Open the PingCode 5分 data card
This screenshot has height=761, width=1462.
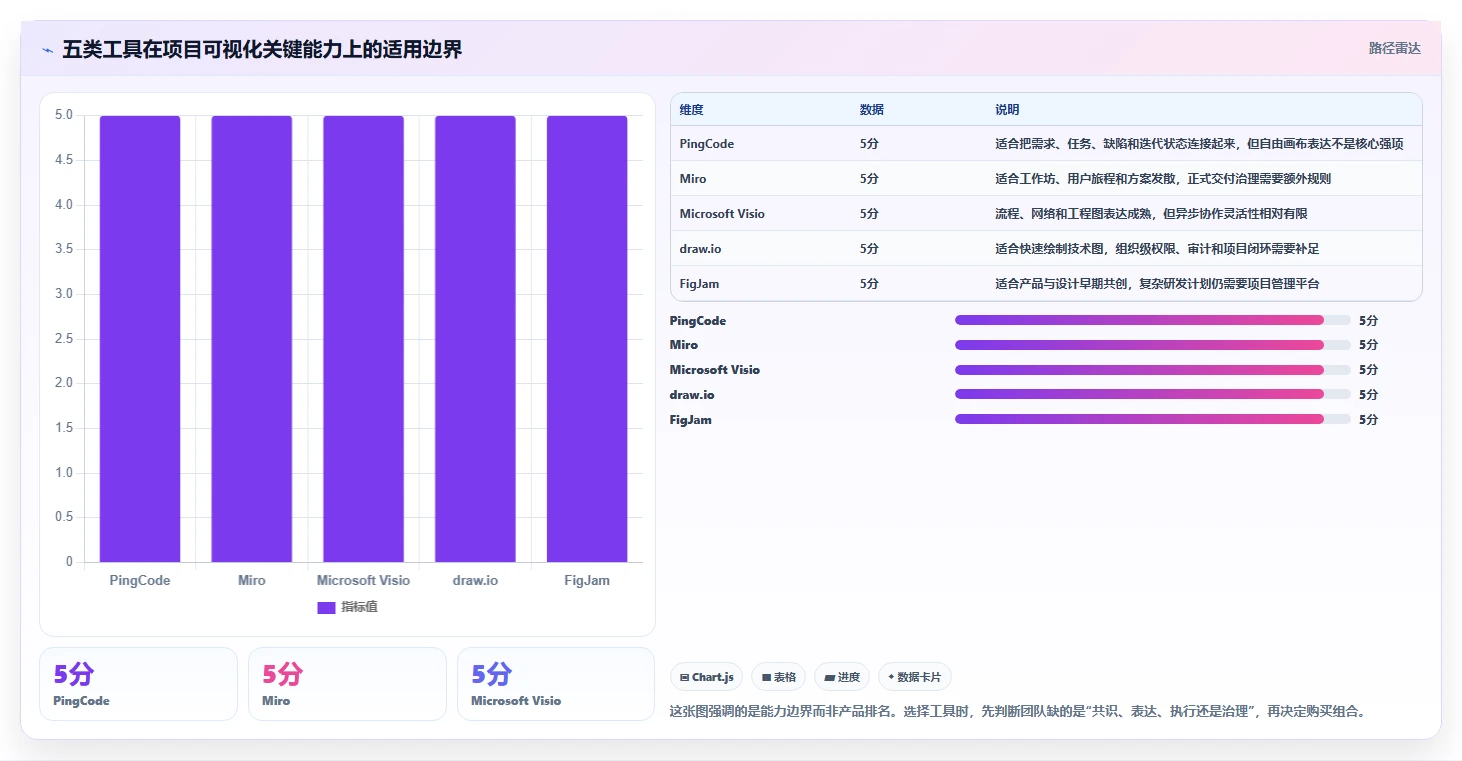pyautogui.click(x=138, y=684)
